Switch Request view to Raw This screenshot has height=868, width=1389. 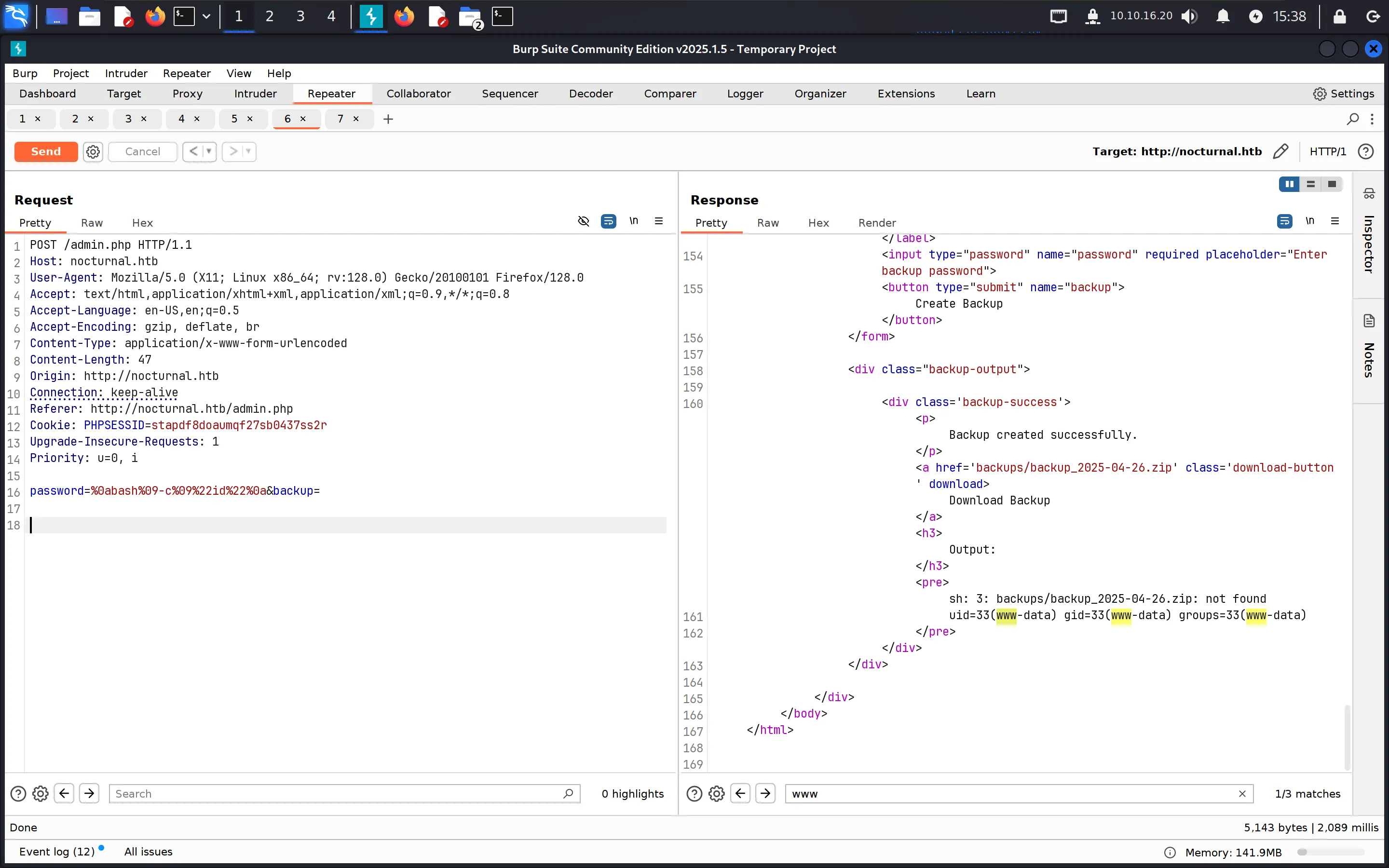point(92,223)
